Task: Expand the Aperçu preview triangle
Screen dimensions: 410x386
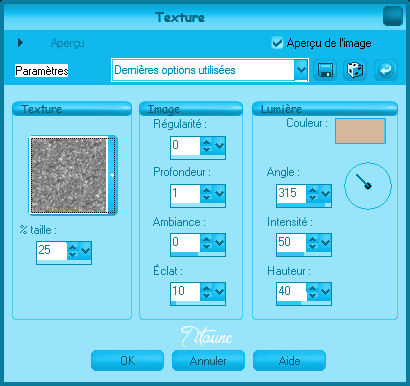Action: click(20, 43)
